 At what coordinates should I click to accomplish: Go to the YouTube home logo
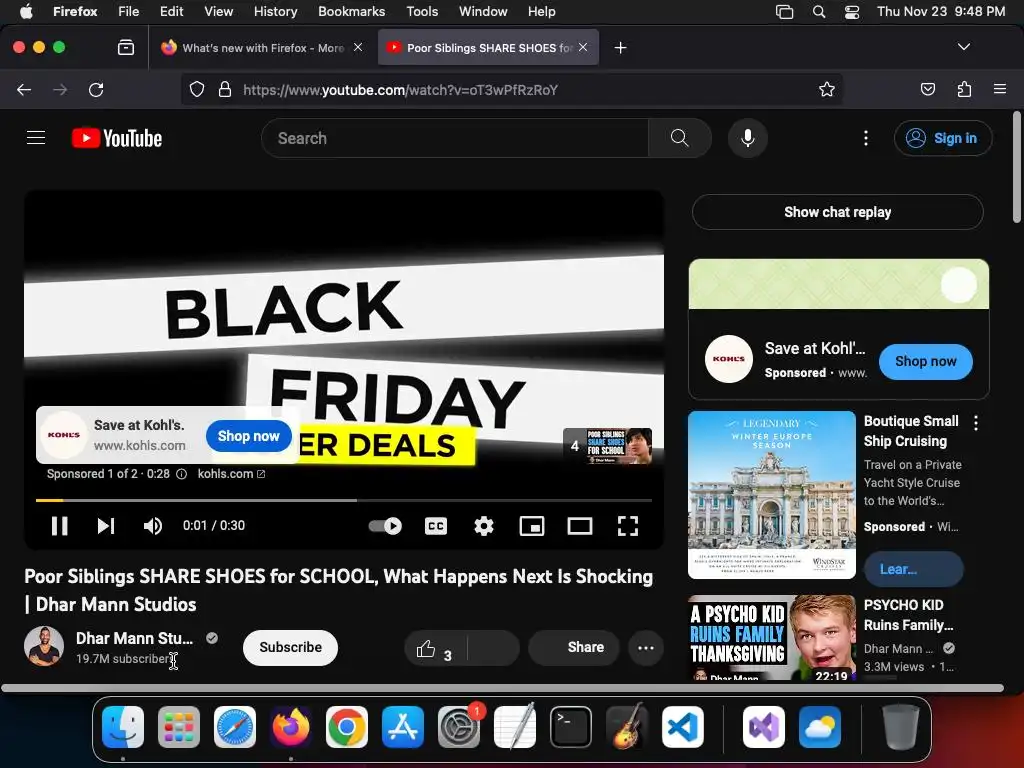pos(117,138)
